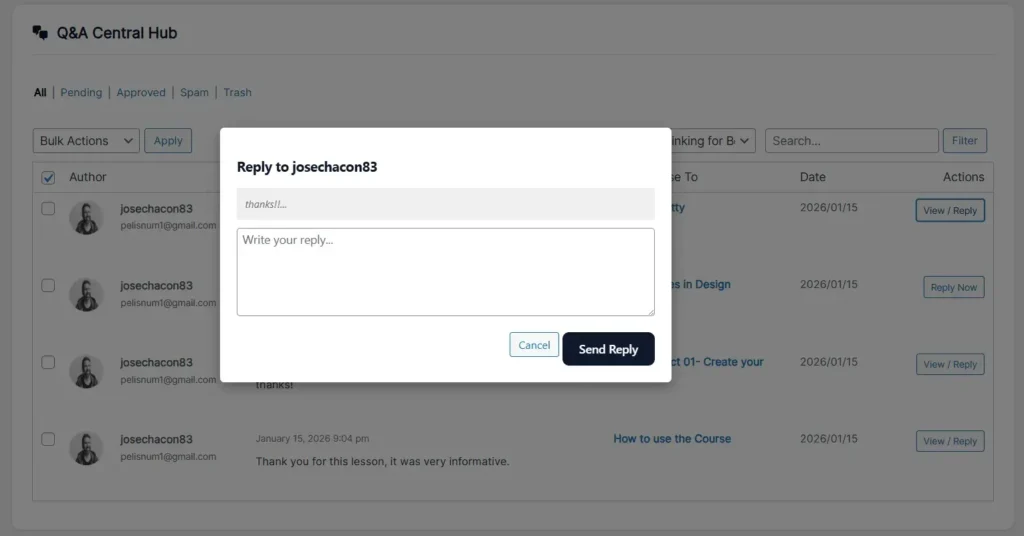This screenshot has width=1024, height=536.
Task: Switch to the Pending filter tab
Action: pyautogui.click(x=81, y=93)
